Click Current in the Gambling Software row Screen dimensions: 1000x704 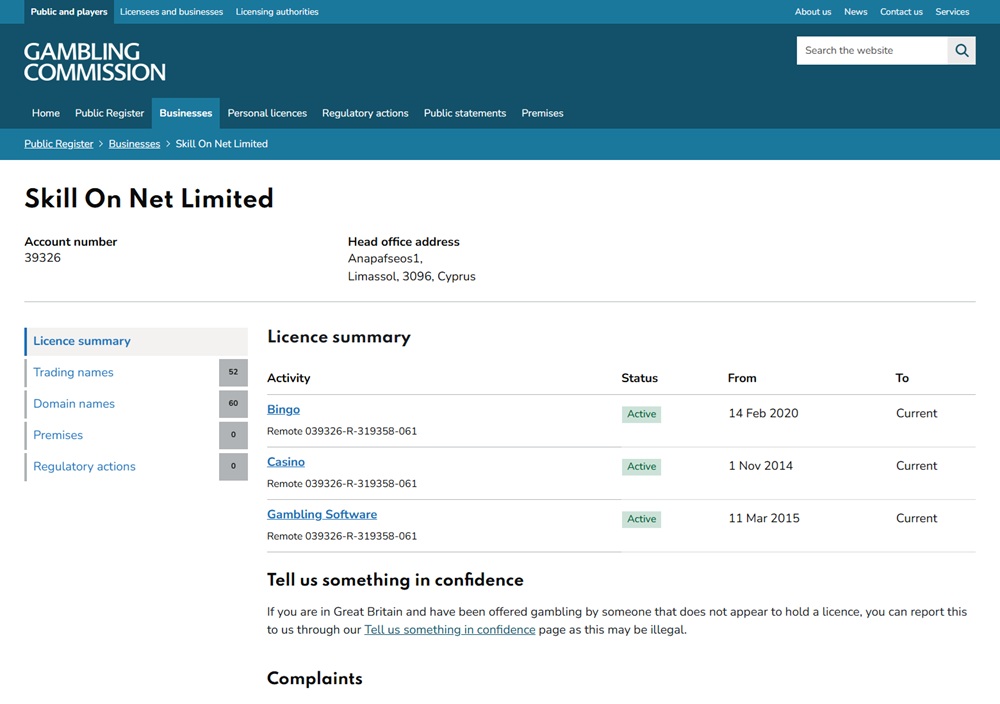point(916,518)
